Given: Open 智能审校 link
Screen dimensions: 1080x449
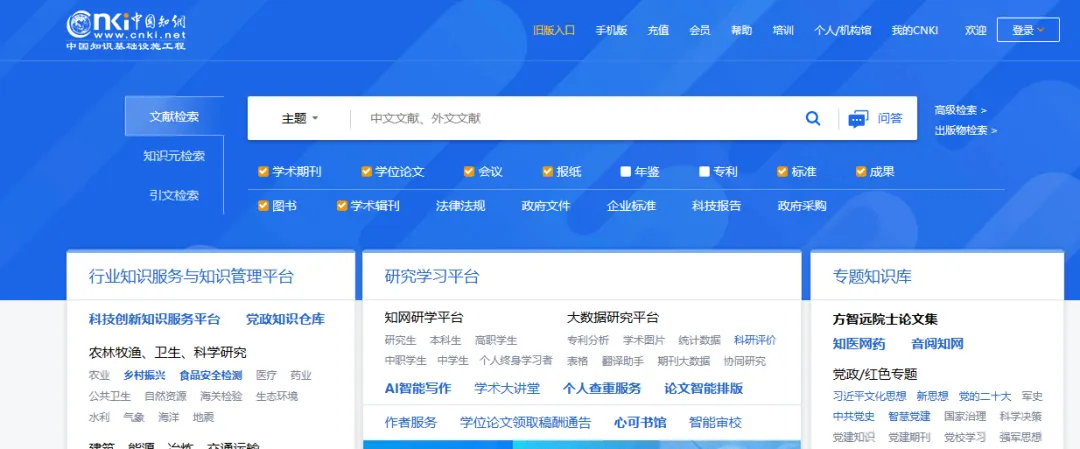Looking at the screenshot, I should click(x=715, y=423).
